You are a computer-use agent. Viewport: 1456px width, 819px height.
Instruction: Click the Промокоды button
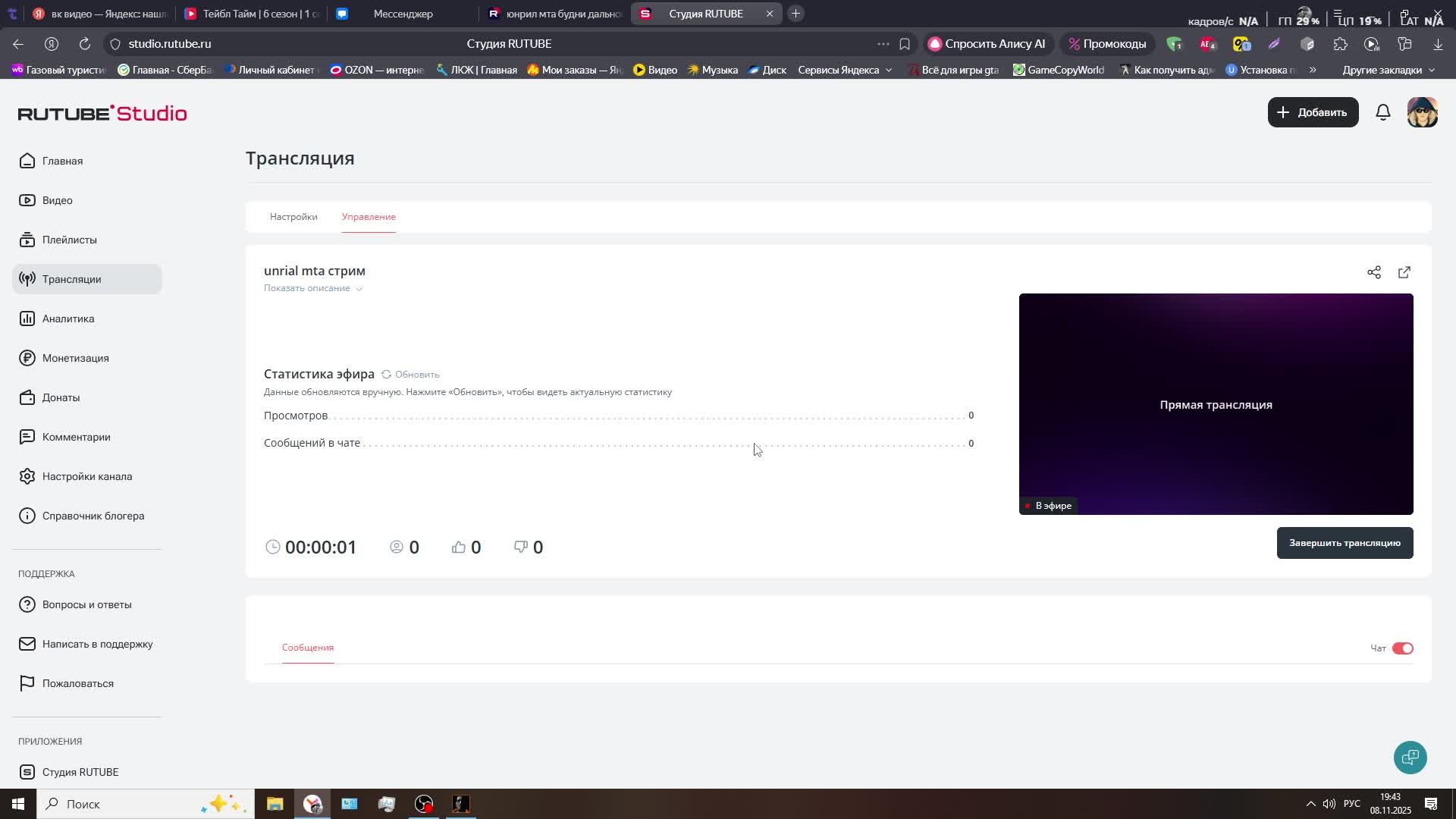(1107, 44)
